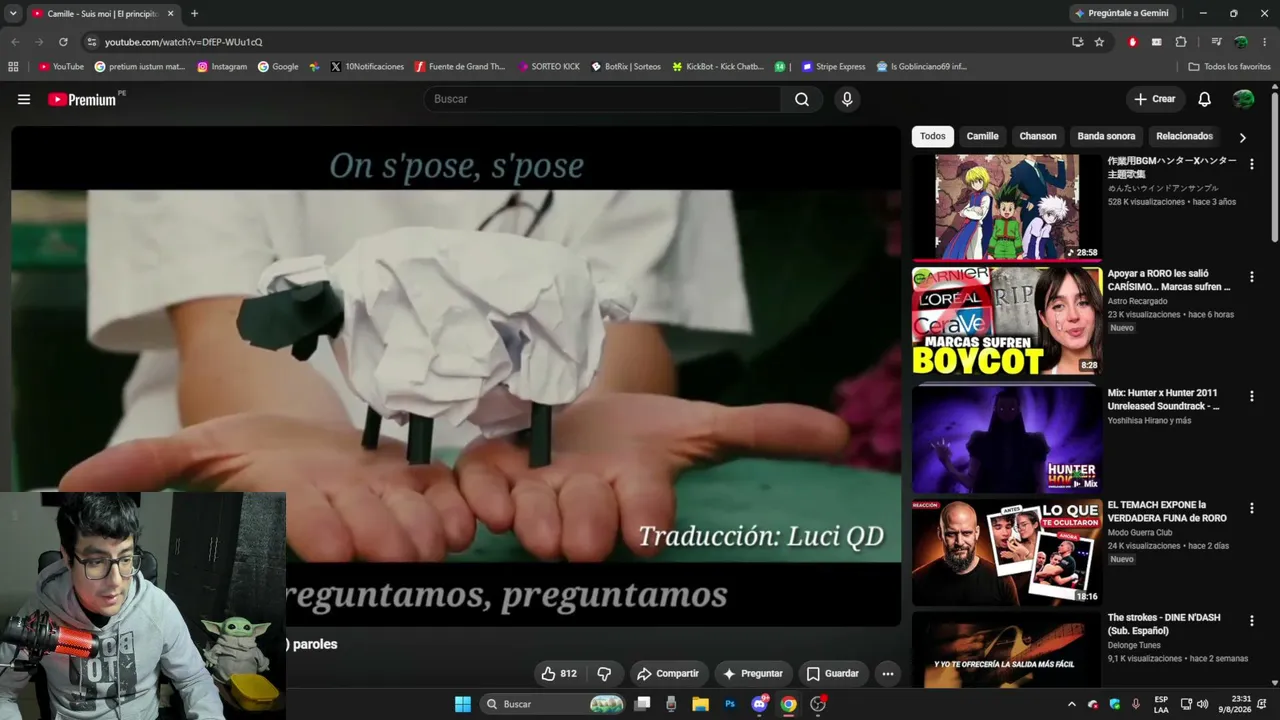
Task: Open the SORTEO KICK bookmark
Action: (549, 67)
